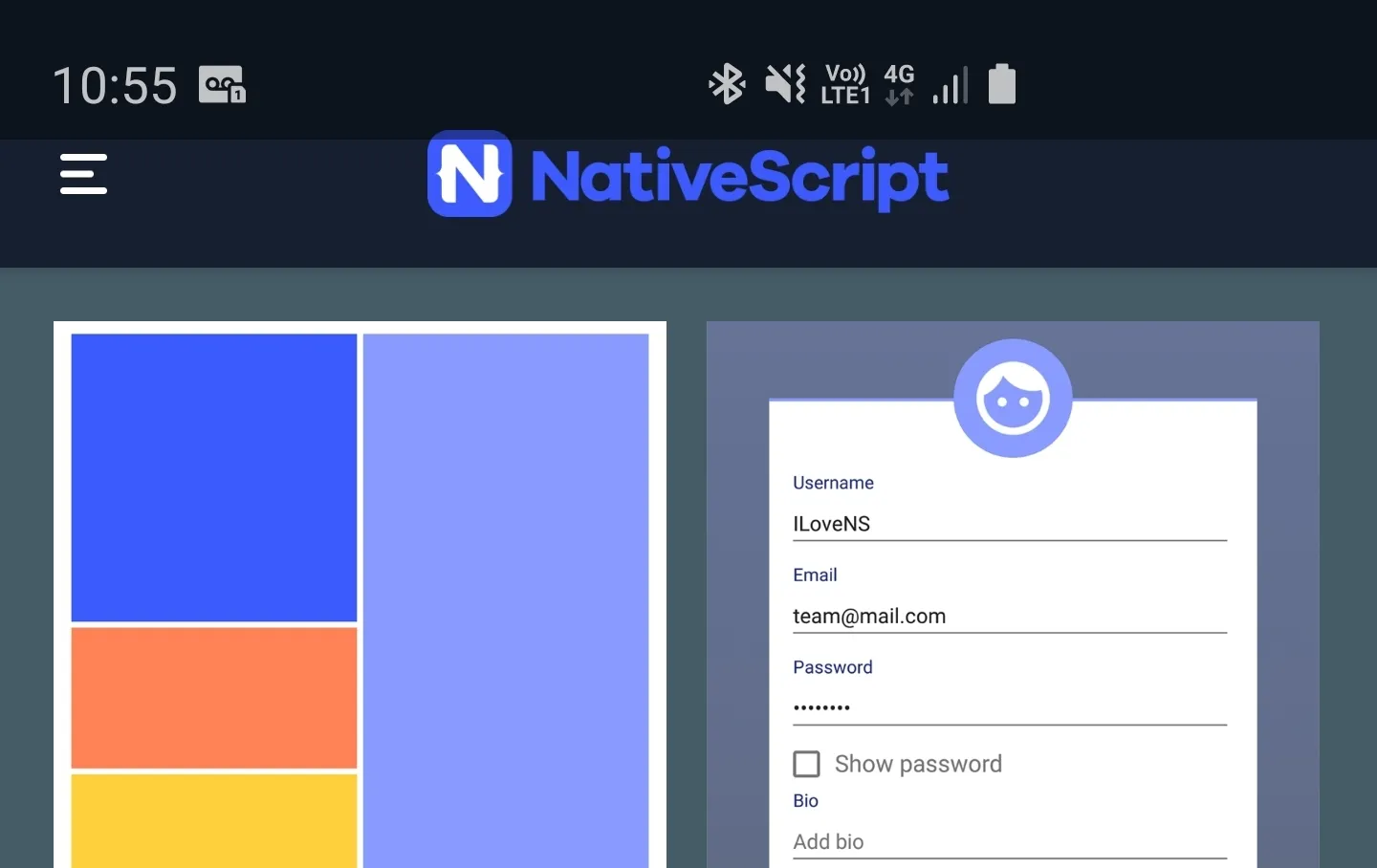Image resolution: width=1377 pixels, height=868 pixels.
Task: Select the tall light-blue layout block
Action: (506, 601)
